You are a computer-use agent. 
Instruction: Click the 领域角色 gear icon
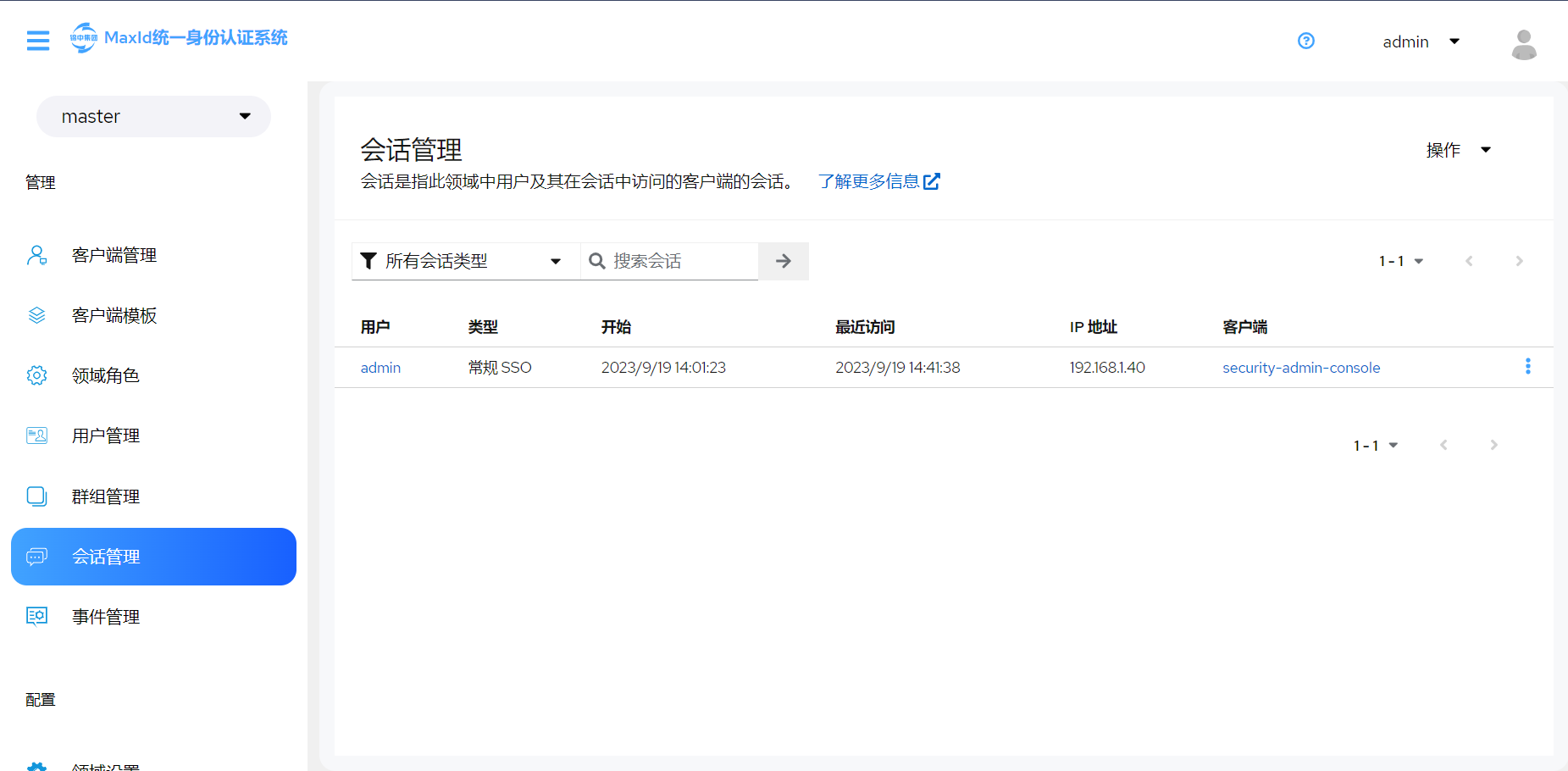click(36, 375)
